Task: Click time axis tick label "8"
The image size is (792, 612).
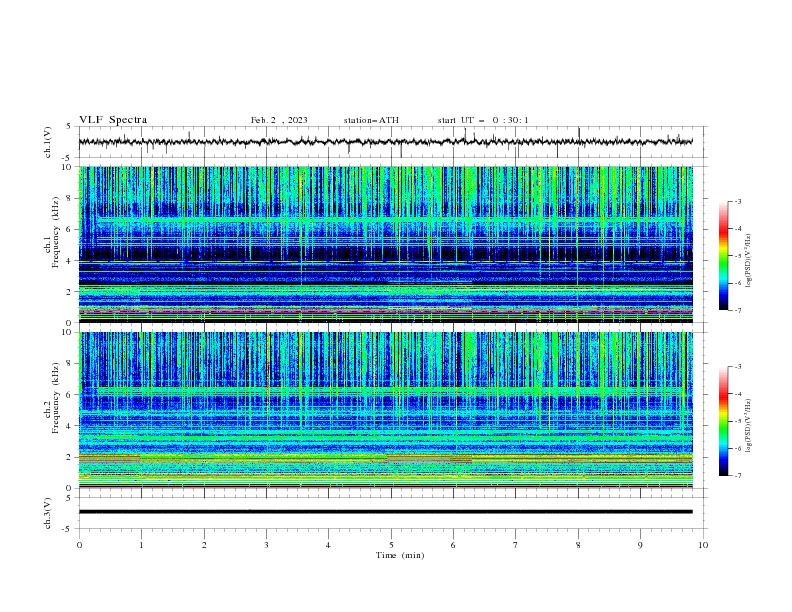Action: click(578, 545)
